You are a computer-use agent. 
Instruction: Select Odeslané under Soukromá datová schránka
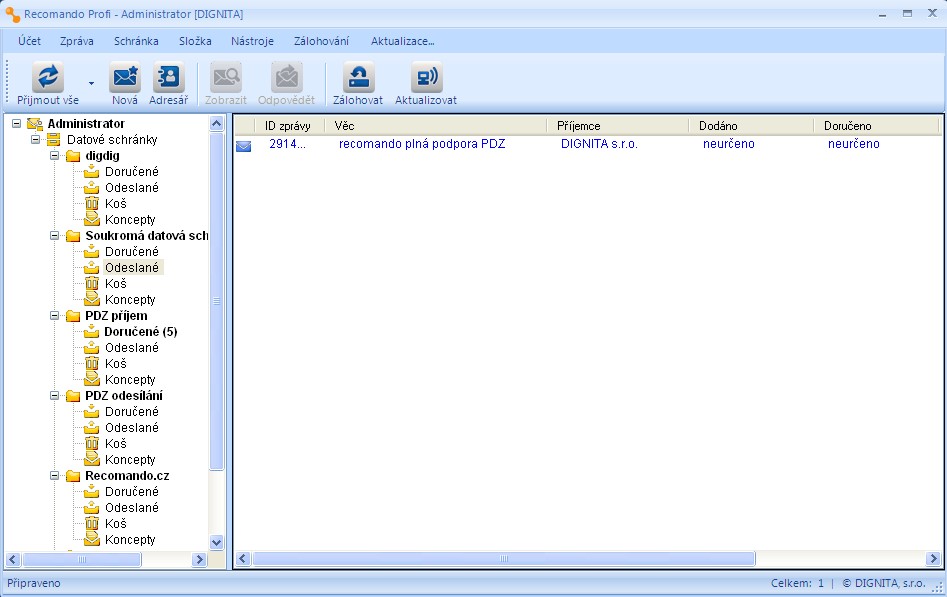pyautogui.click(x=132, y=268)
